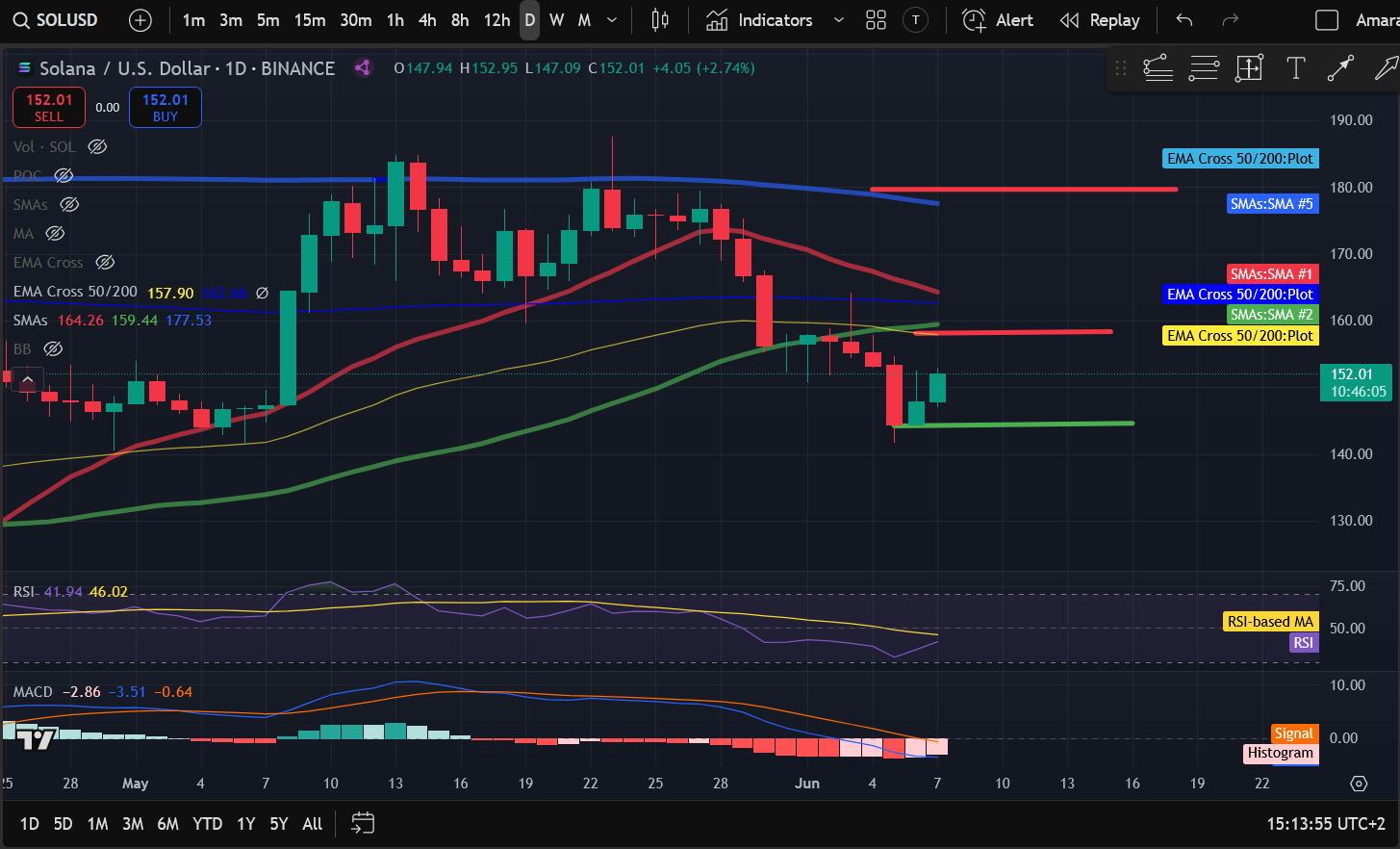Click the 152.01 SELL button

point(49,107)
